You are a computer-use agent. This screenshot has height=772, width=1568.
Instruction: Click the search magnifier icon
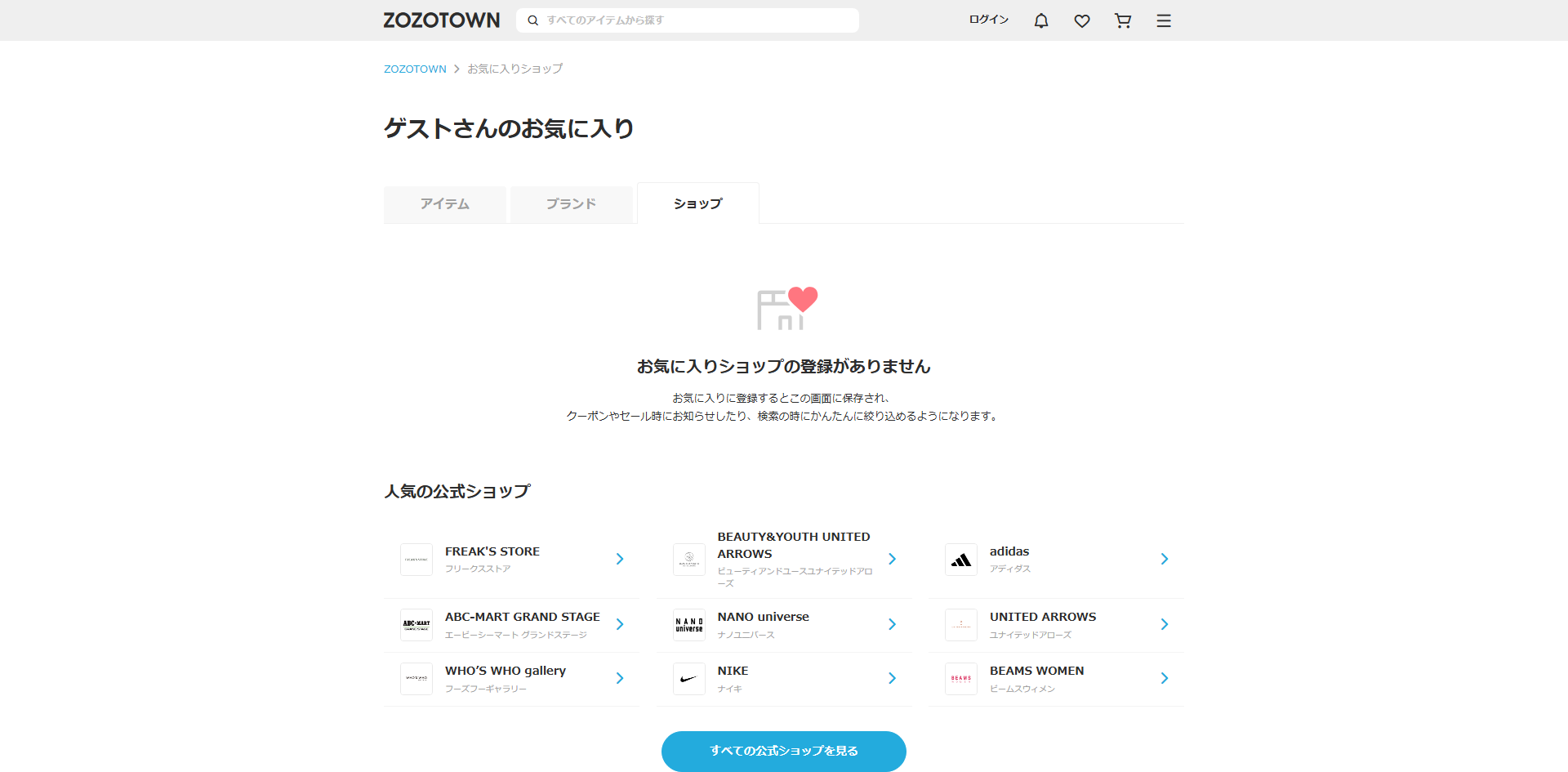[532, 20]
